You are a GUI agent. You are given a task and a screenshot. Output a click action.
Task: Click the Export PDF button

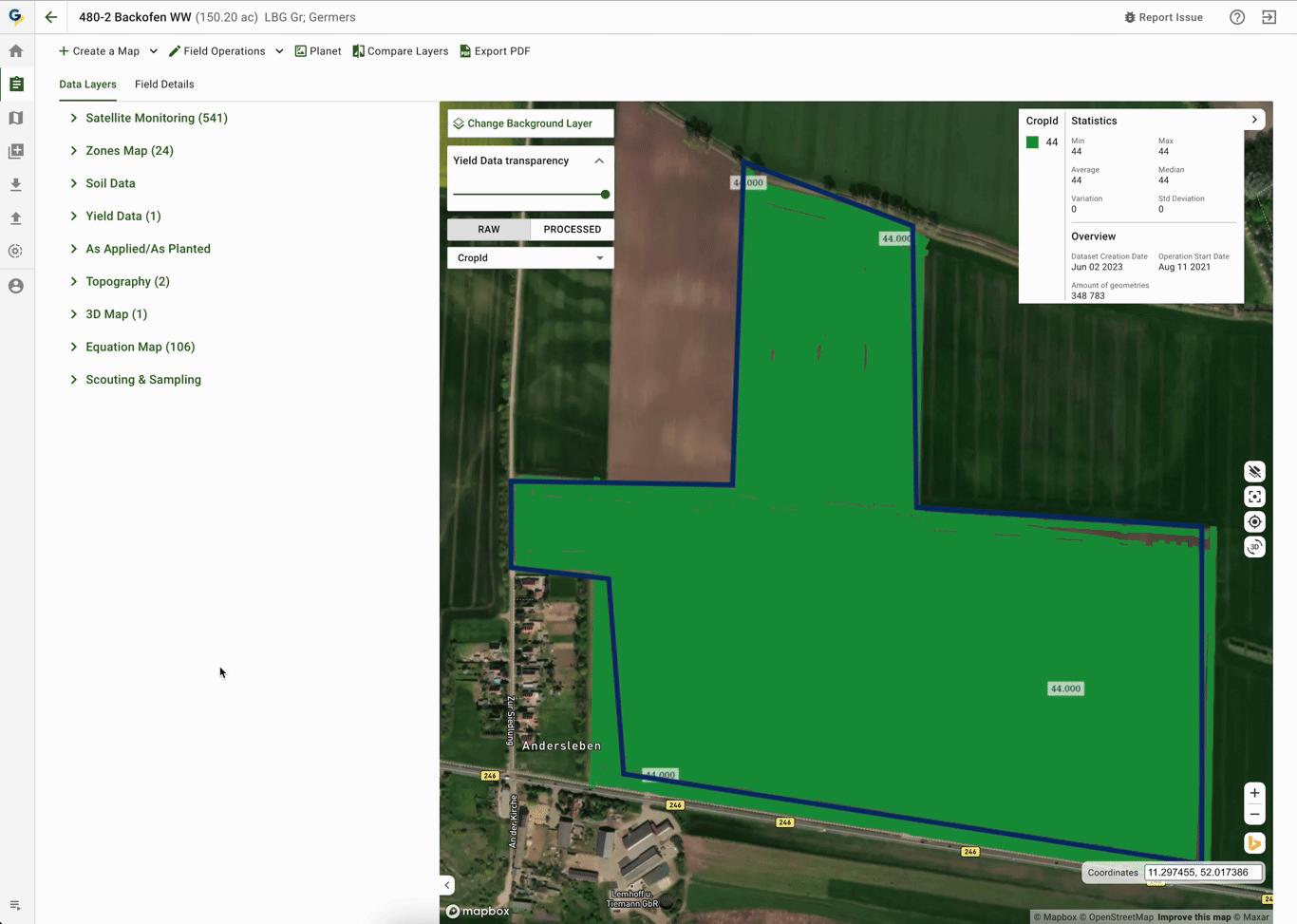point(495,51)
